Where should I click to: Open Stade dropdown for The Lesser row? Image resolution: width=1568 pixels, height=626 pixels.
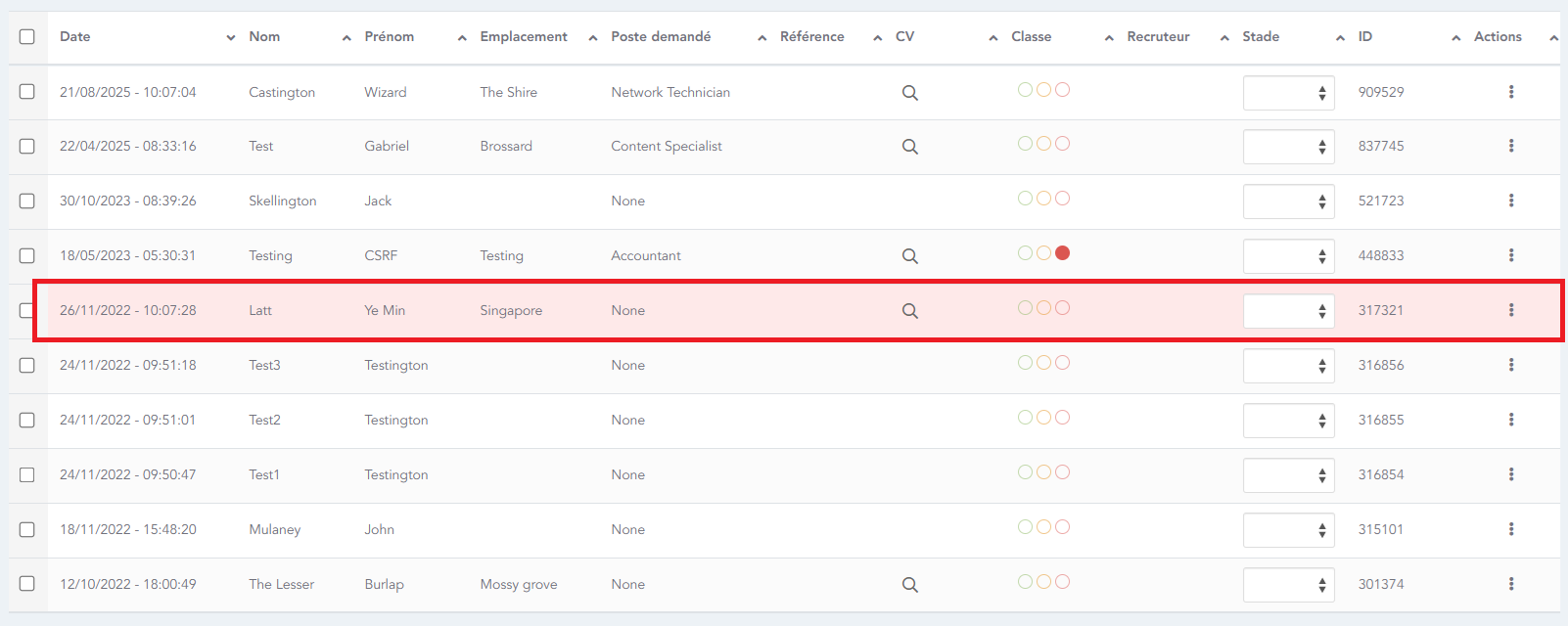coord(1288,585)
